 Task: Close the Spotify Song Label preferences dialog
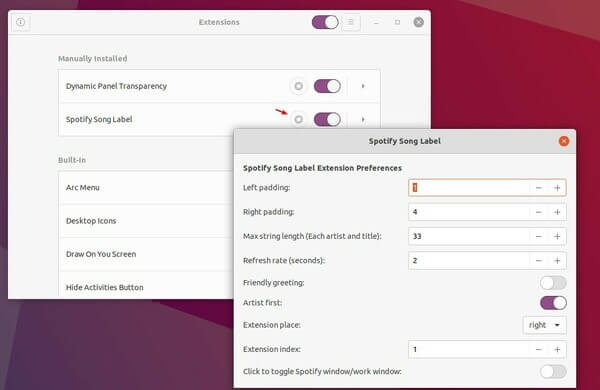[x=564, y=141]
